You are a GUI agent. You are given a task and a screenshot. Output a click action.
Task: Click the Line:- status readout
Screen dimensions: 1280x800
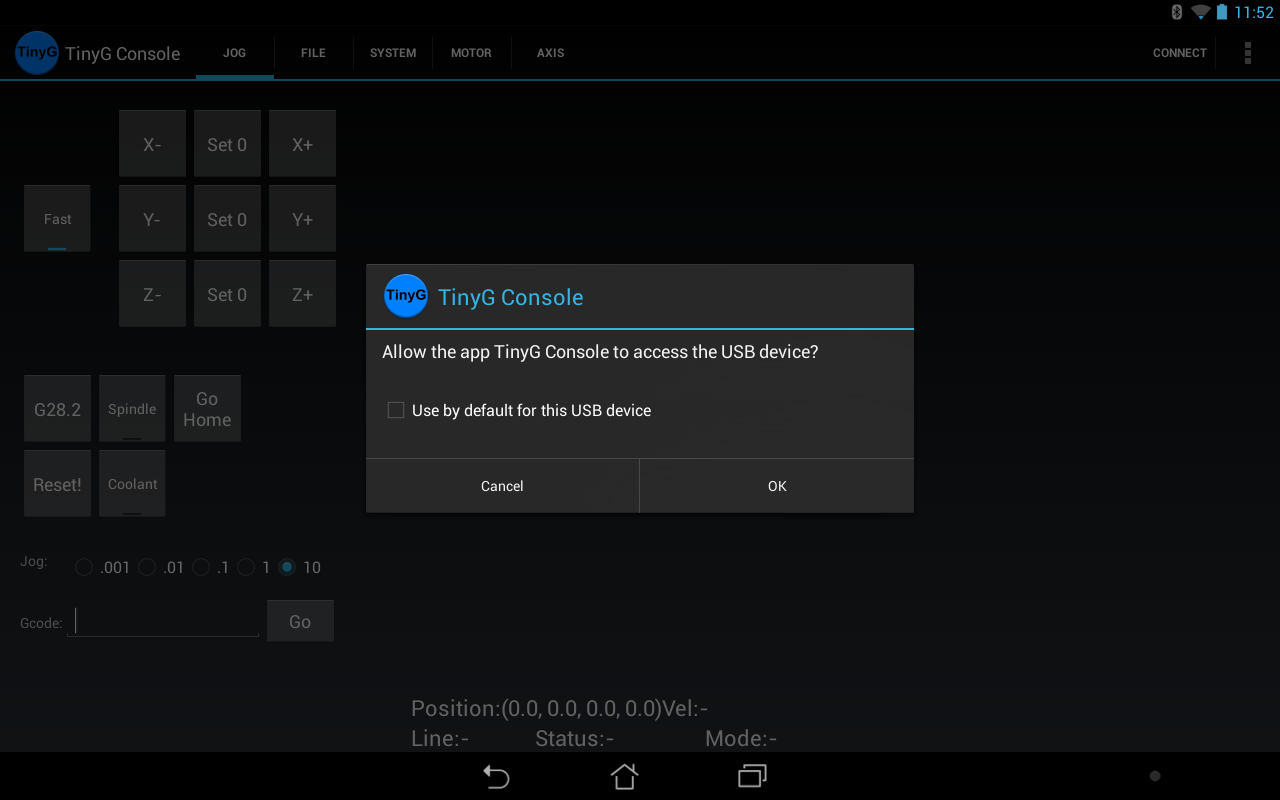pyautogui.click(x=440, y=739)
